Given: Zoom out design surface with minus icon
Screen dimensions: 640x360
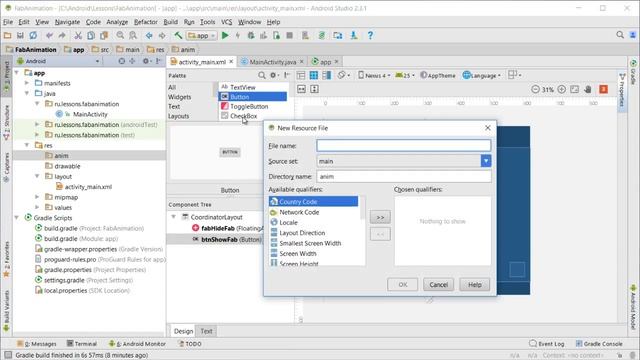Looking at the screenshot, I should click(536, 89).
